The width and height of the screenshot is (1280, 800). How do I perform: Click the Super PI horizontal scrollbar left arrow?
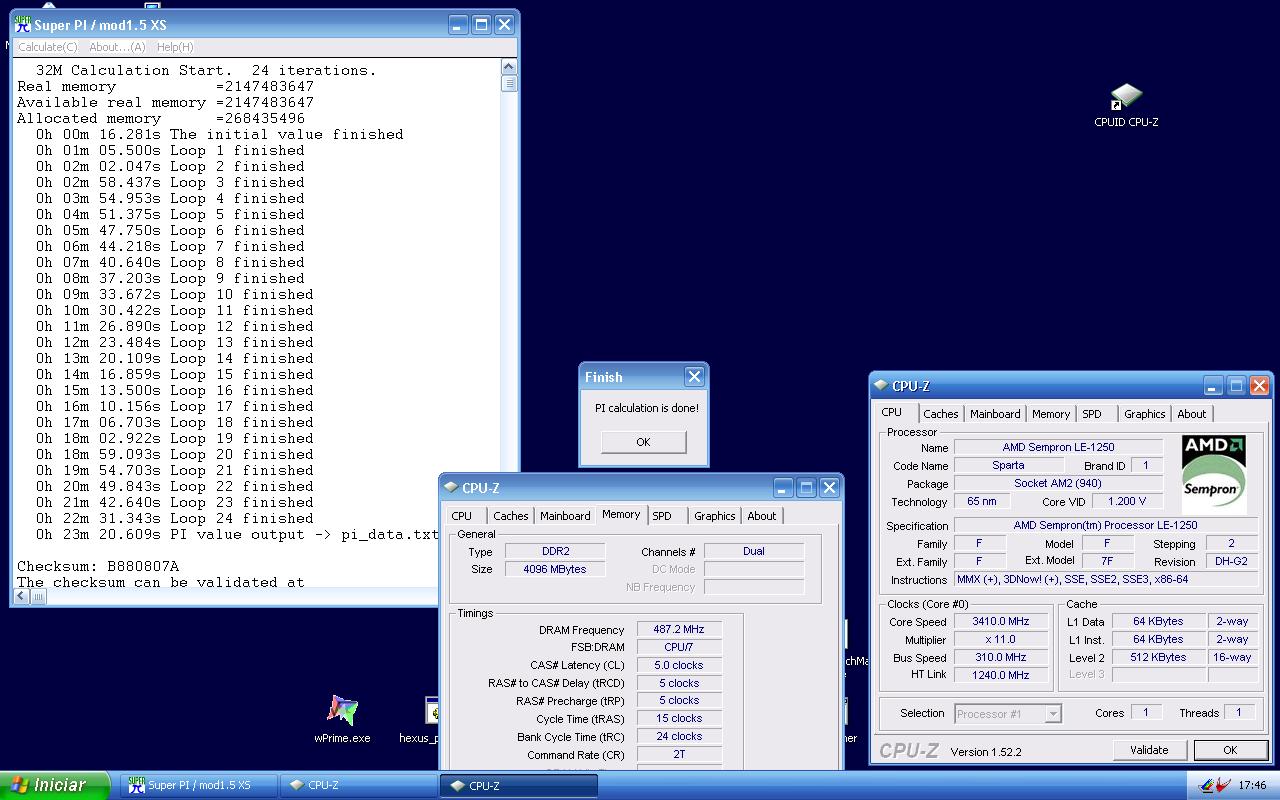(21, 596)
